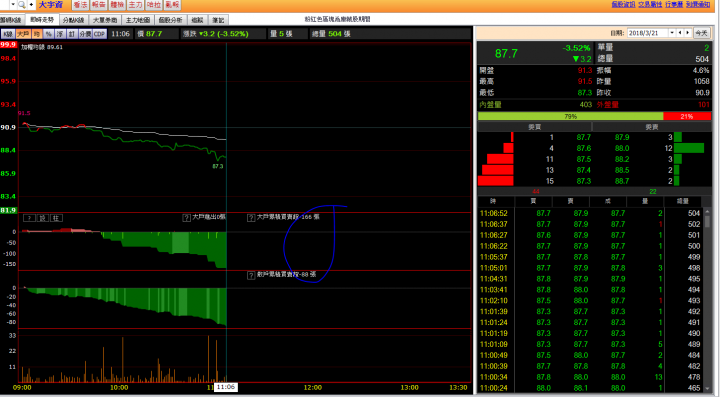This screenshot has width=720, height=397.
Task: Click the 註 note box in indicator panel
Action: tap(56, 218)
